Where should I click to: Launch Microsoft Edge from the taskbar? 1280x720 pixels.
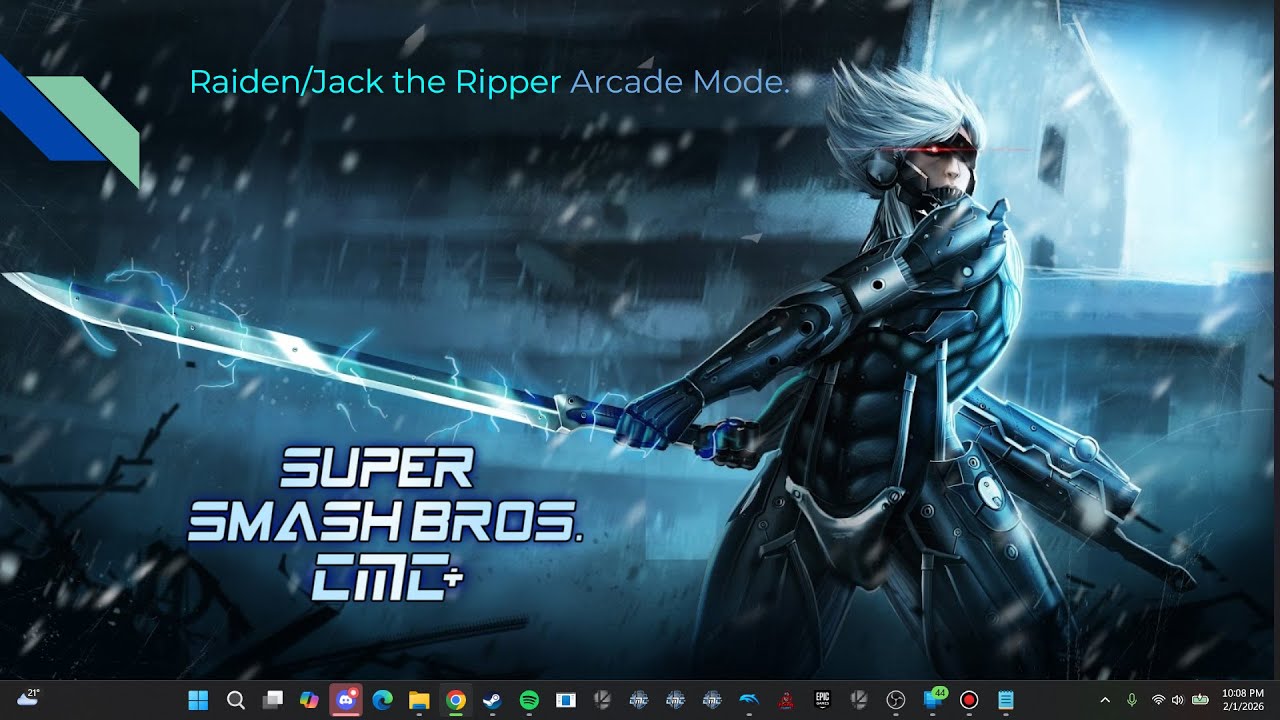point(382,700)
